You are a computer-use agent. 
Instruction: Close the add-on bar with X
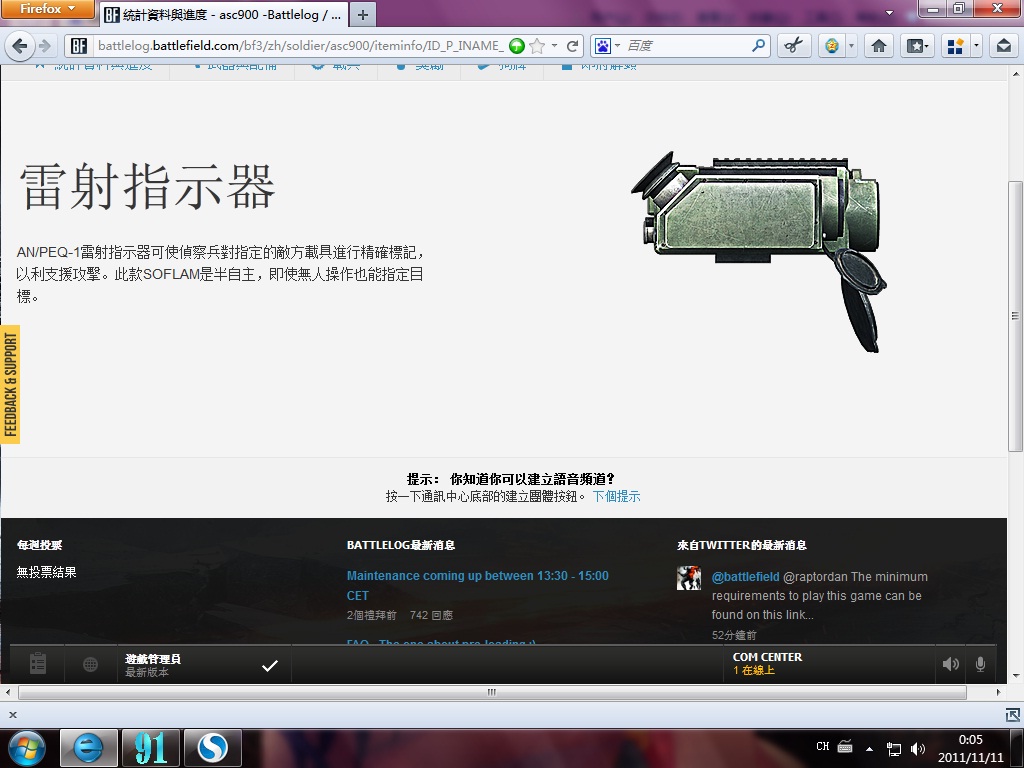[x=12, y=714]
